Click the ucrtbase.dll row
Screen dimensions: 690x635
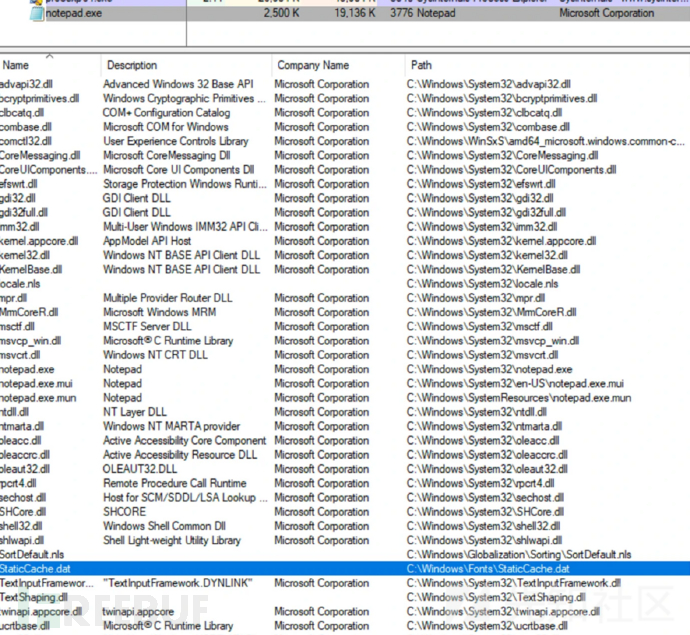click(25, 626)
